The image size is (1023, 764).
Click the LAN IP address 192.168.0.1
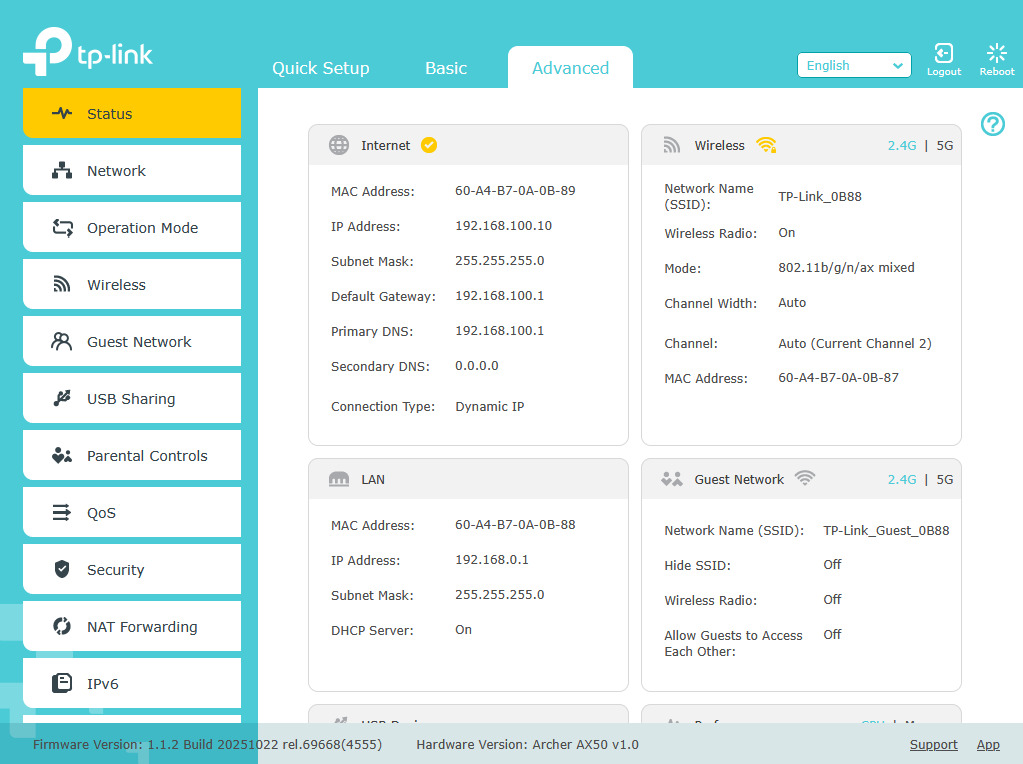click(x=491, y=560)
